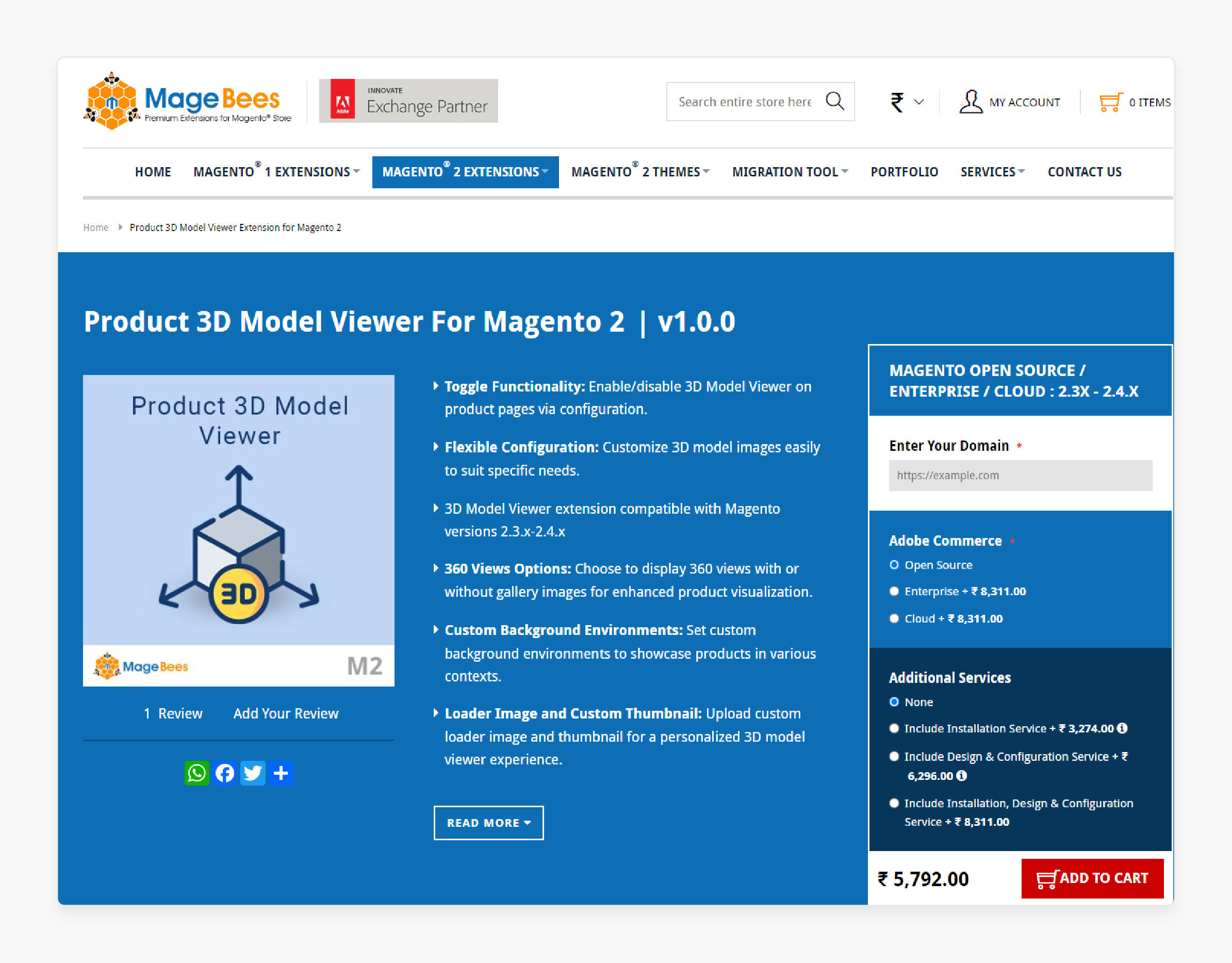
Task: Click the 360 Views Options feature text
Action: point(629,580)
